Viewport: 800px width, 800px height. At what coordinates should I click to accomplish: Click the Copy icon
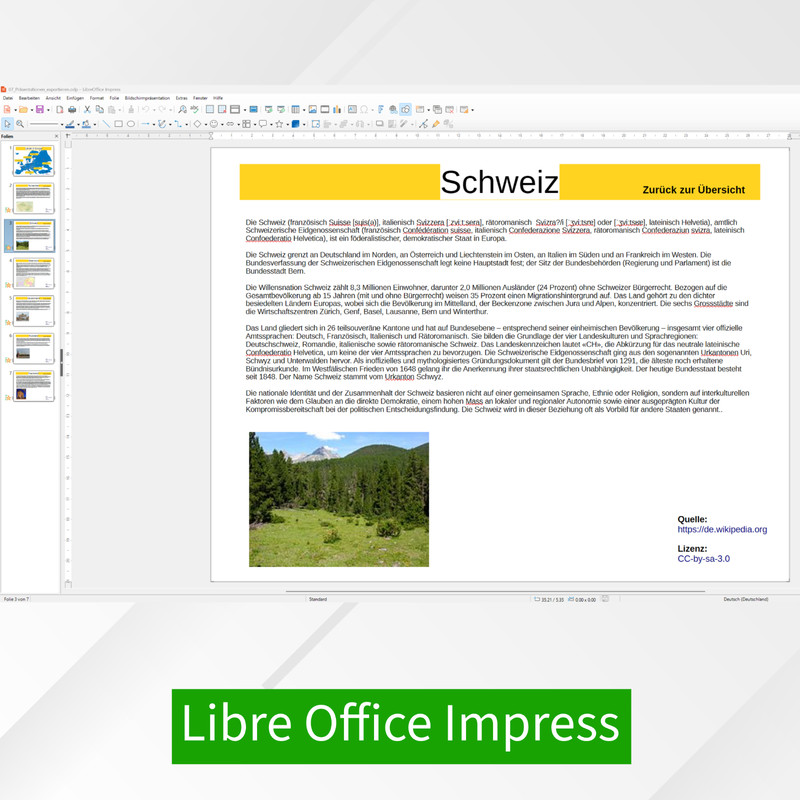[x=99, y=109]
